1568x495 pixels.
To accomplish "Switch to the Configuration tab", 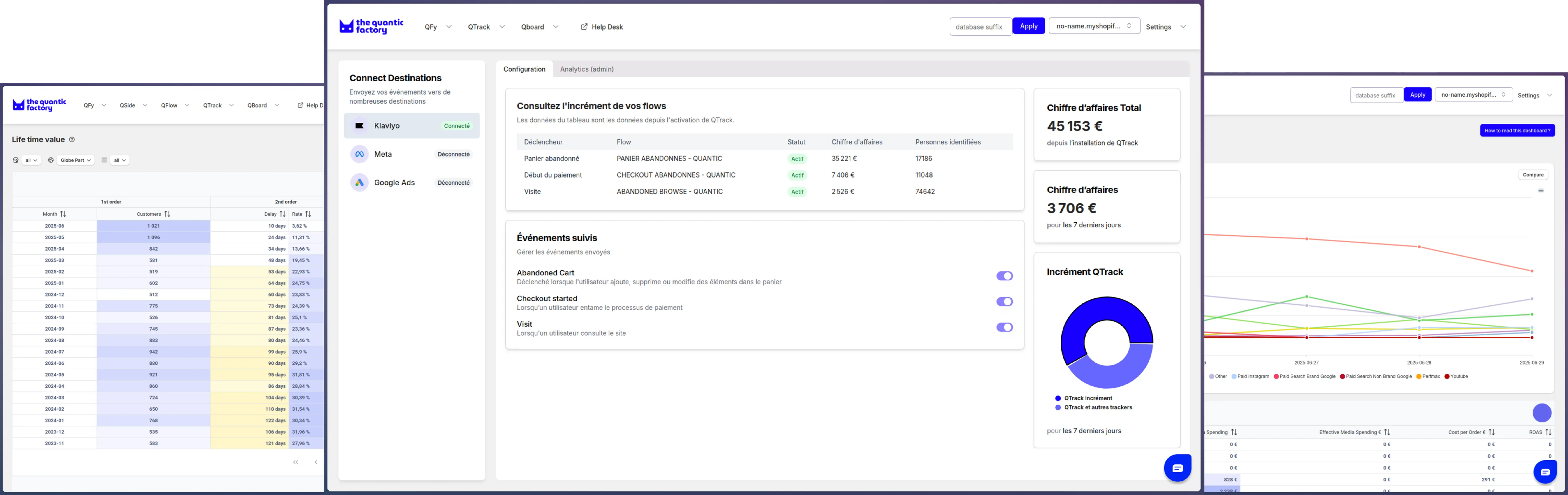I will click(524, 69).
